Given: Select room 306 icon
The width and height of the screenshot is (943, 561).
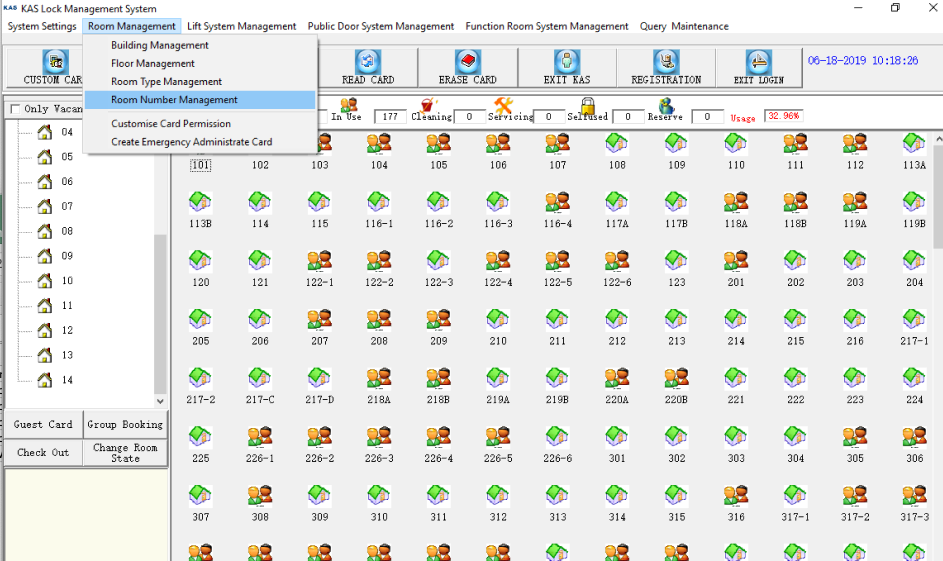Looking at the screenshot, I should pyautogui.click(x=914, y=437).
